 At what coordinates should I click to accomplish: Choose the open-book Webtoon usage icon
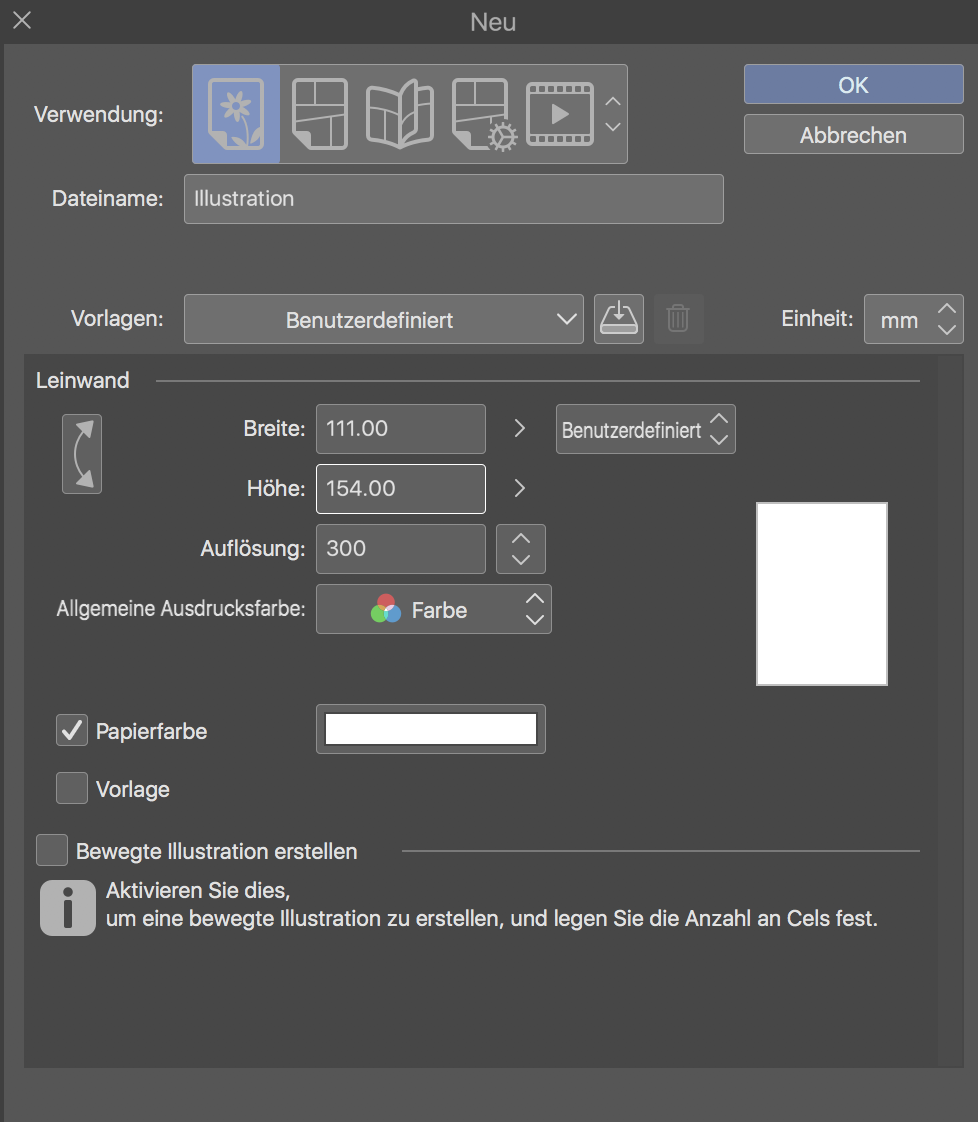tap(400, 114)
